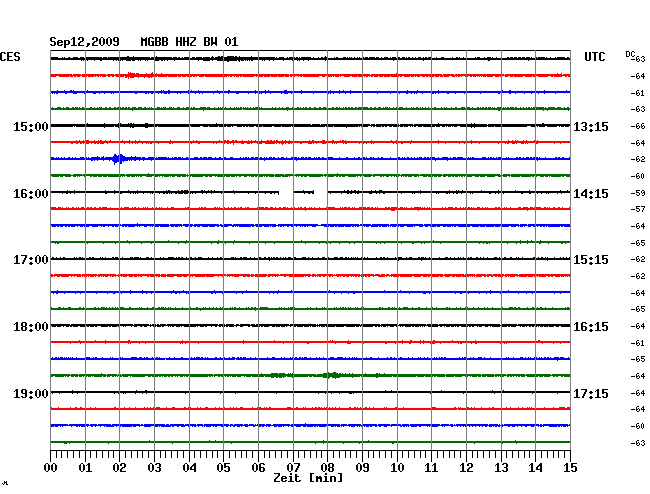Screen dimensions: 650x494
Task: Select the DC value -57
Action: pyautogui.click(x=638, y=209)
